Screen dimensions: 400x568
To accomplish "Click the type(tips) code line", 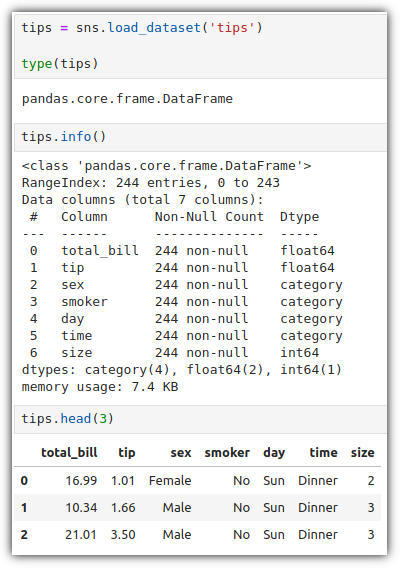I will [60, 64].
